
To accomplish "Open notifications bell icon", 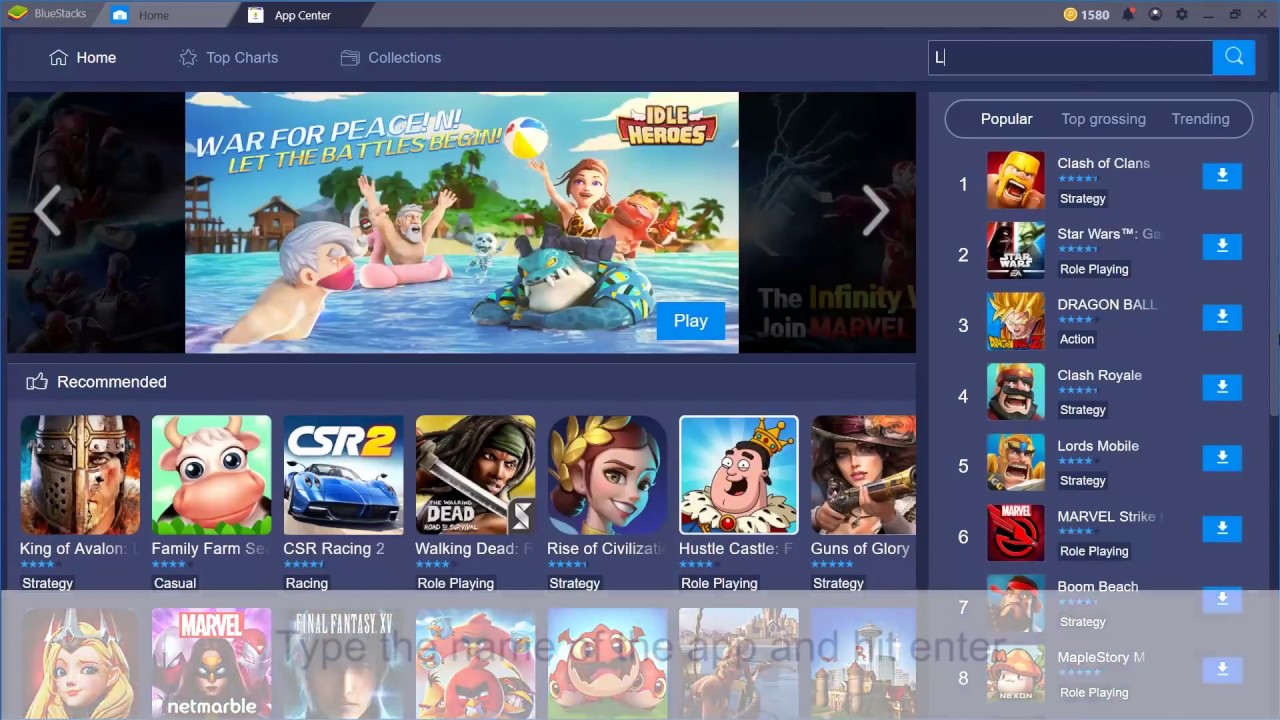I will [1129, 15].
